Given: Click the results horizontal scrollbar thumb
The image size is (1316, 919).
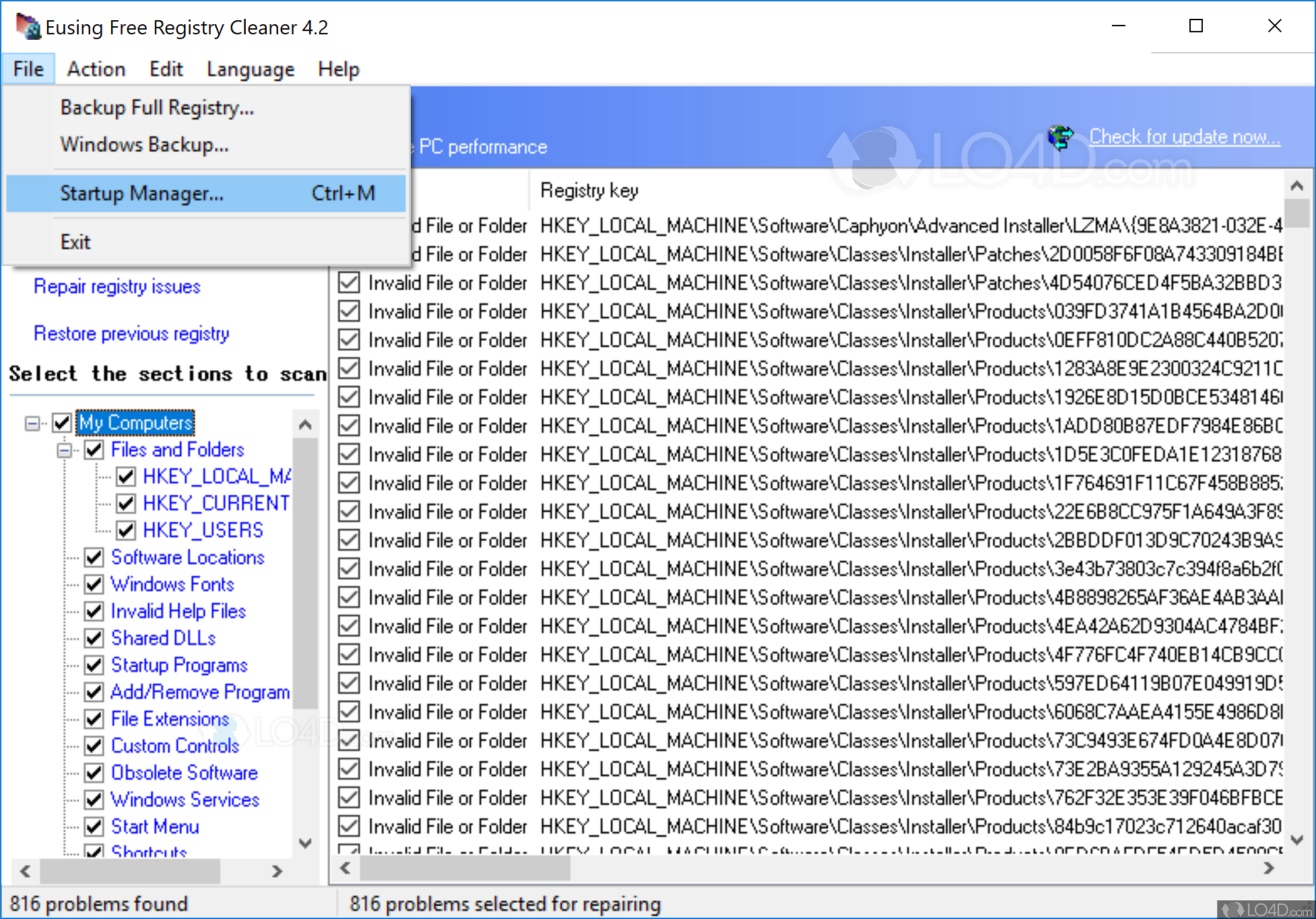Looking at the screenshot, I should [465, 869].
